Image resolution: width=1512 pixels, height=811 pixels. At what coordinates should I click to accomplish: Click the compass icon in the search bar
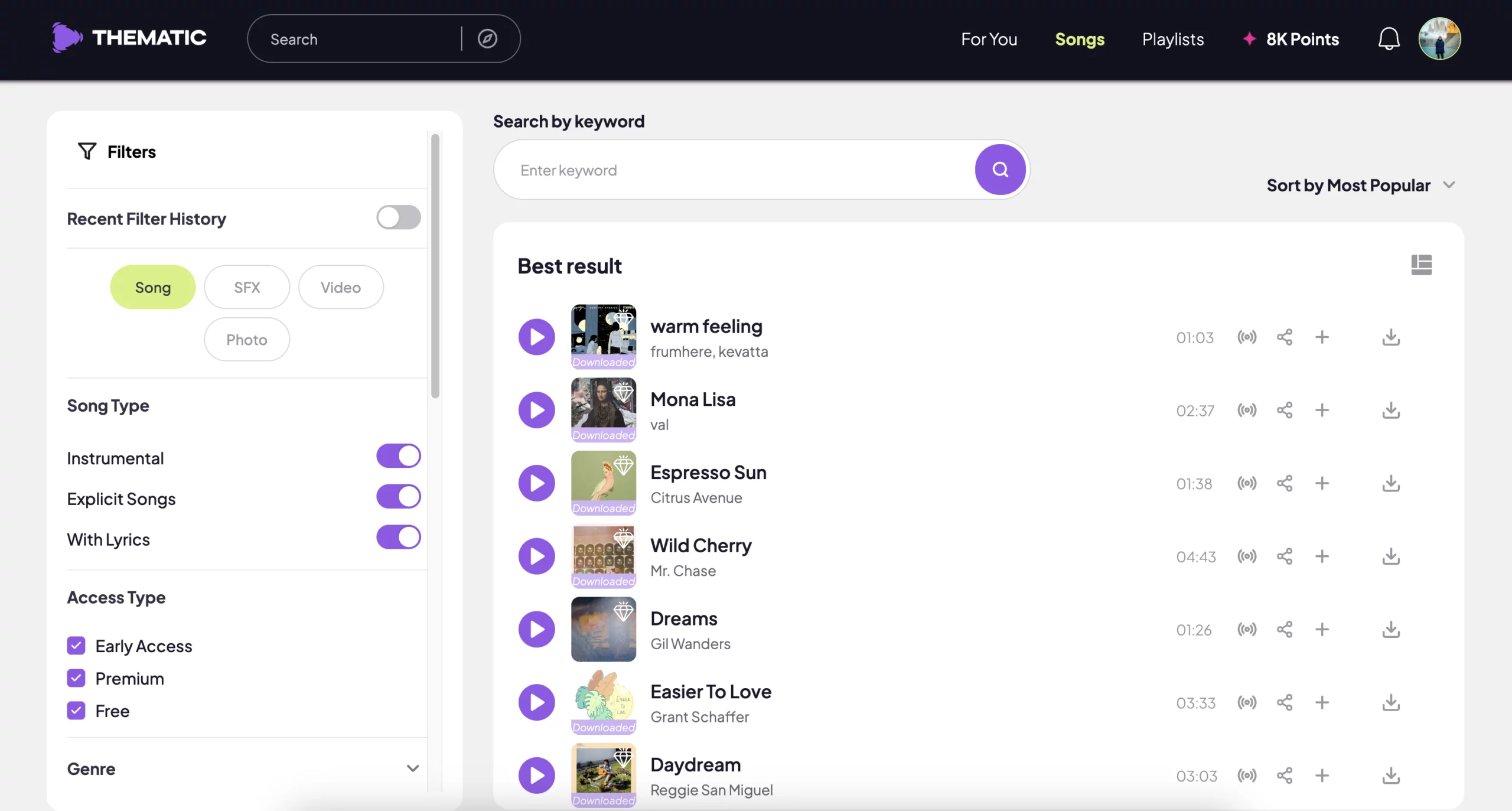[487, 38]
